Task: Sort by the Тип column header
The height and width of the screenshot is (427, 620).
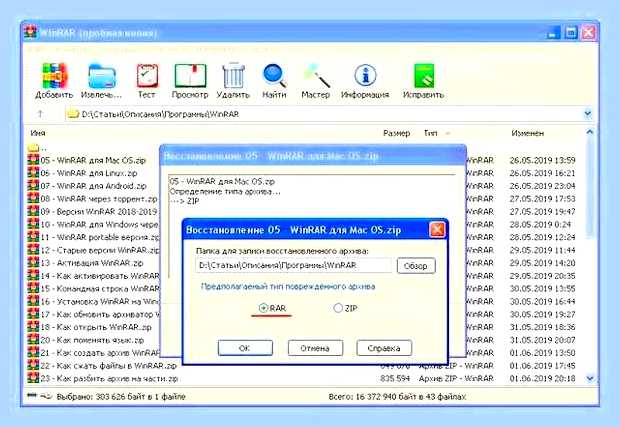Action: (x=431, y=133)
